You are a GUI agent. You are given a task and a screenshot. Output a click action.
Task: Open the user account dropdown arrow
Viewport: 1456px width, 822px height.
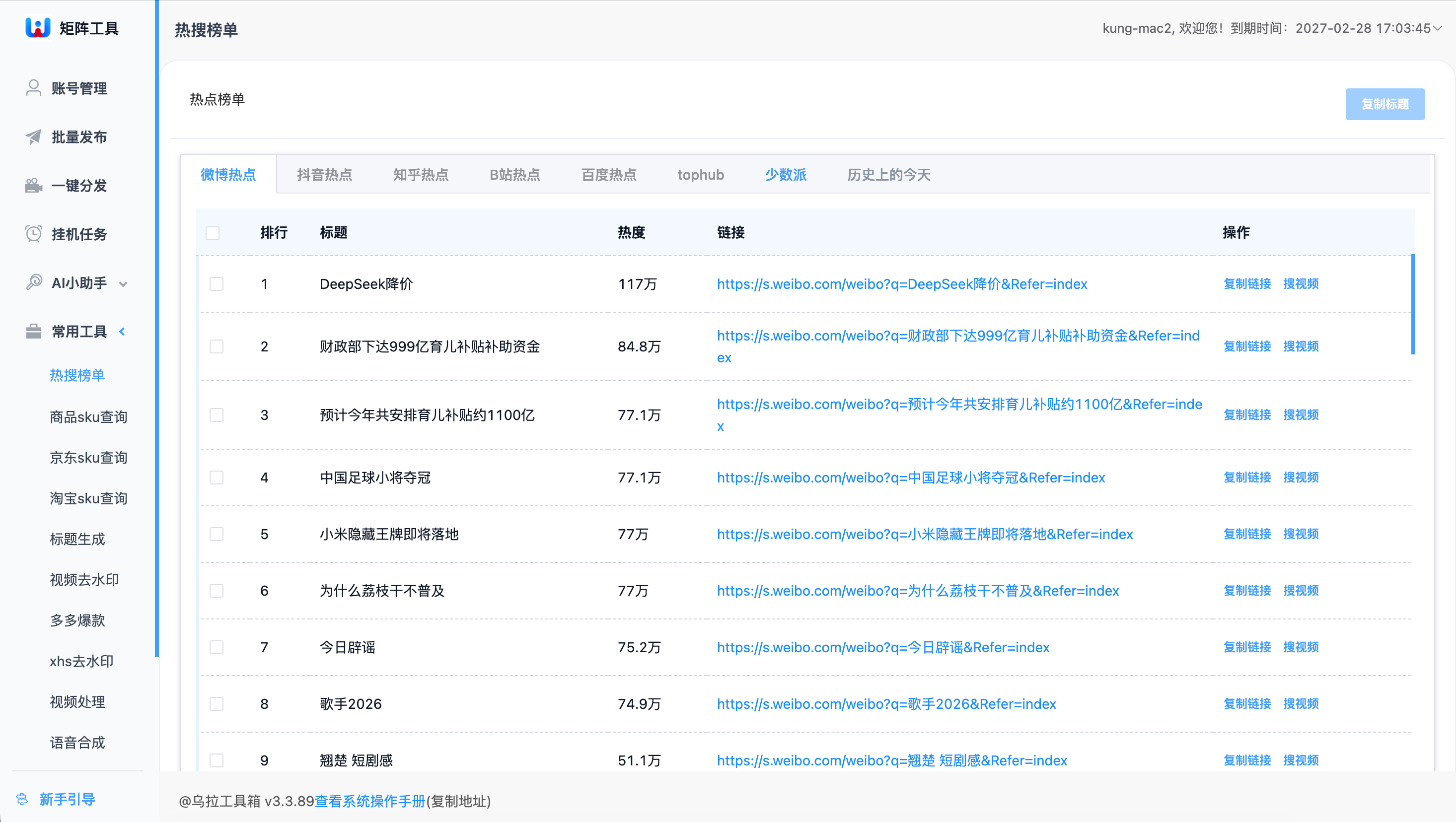(x=1438, y=28)
